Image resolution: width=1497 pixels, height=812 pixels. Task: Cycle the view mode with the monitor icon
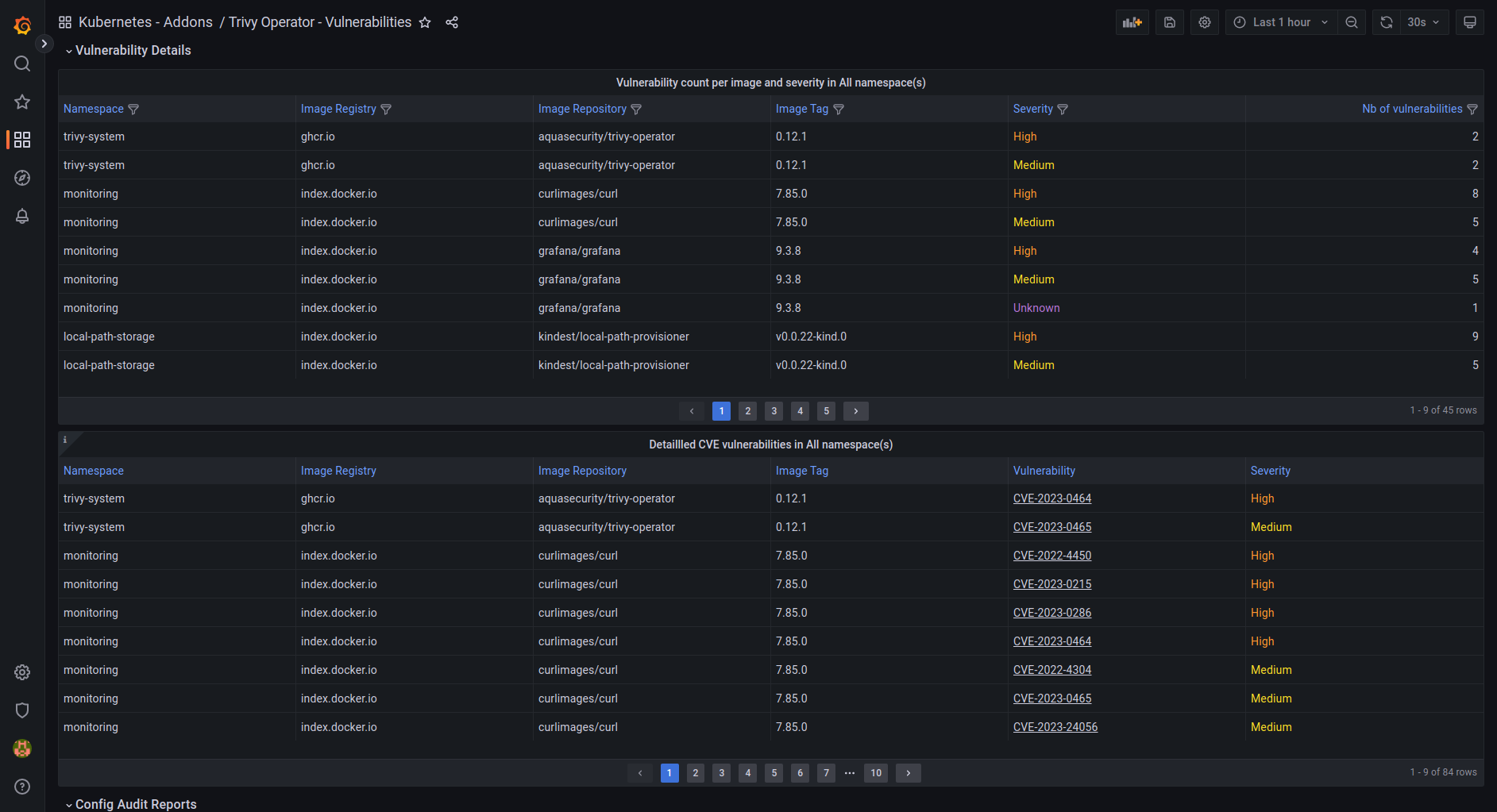1470,22
